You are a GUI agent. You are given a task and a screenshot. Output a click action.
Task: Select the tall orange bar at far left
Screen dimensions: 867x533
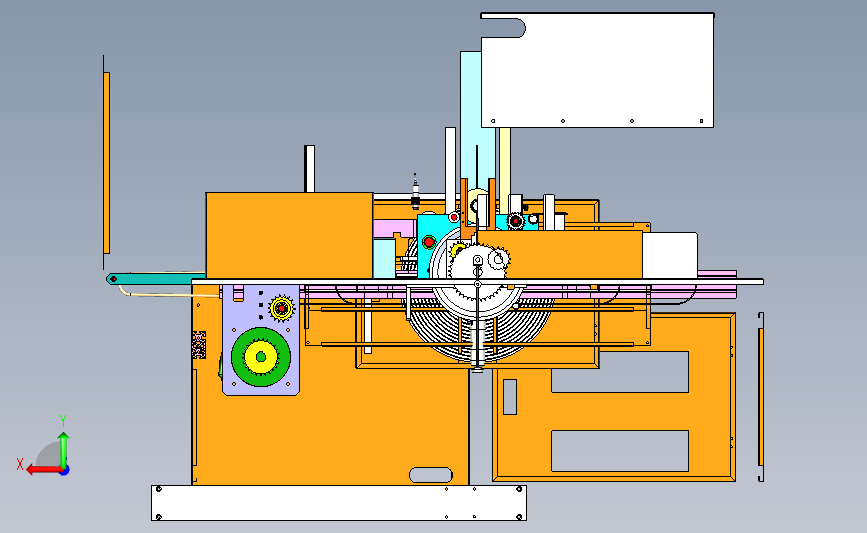point(107,163)
